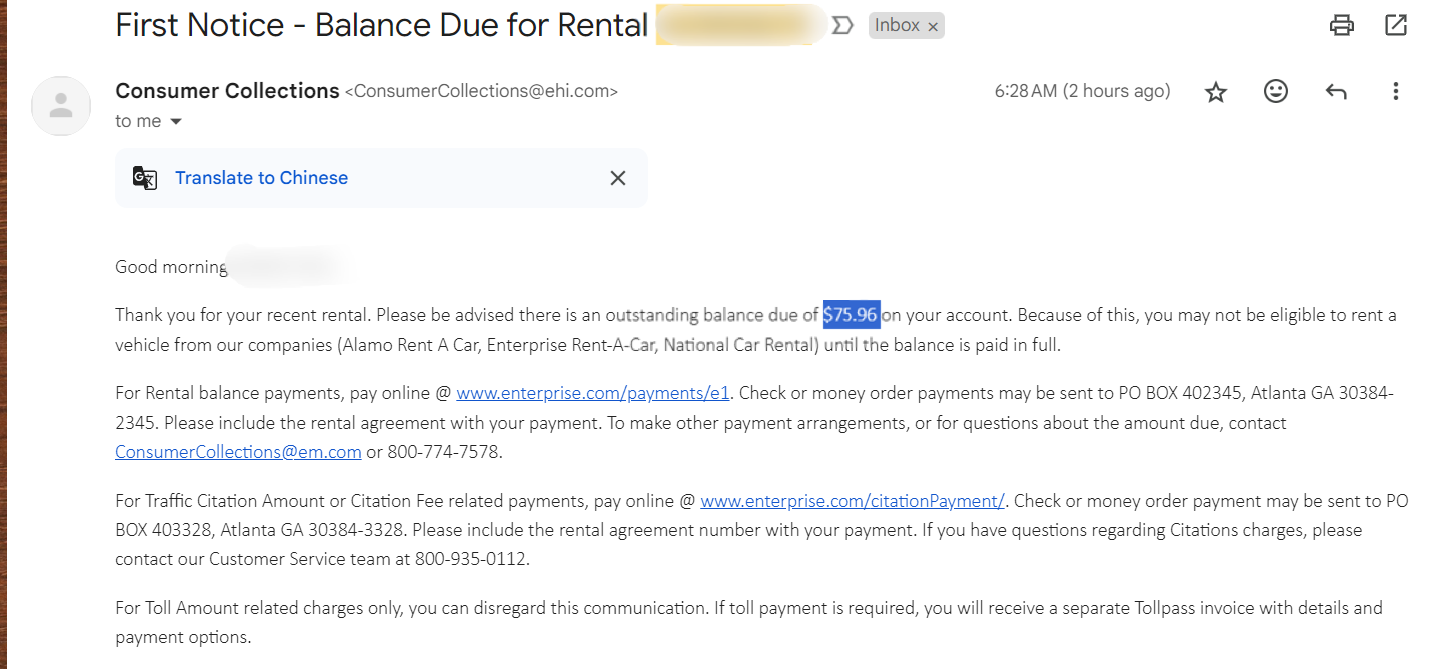Open the www.enterprise.com/payments/e1 link

point(593,393)
